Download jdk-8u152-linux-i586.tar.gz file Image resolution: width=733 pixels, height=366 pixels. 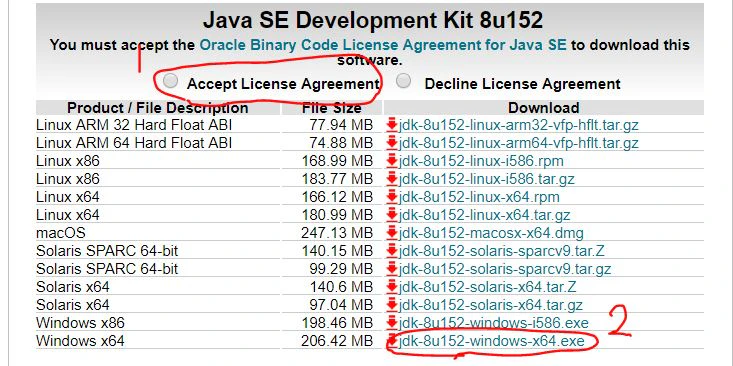coord(487,179)
